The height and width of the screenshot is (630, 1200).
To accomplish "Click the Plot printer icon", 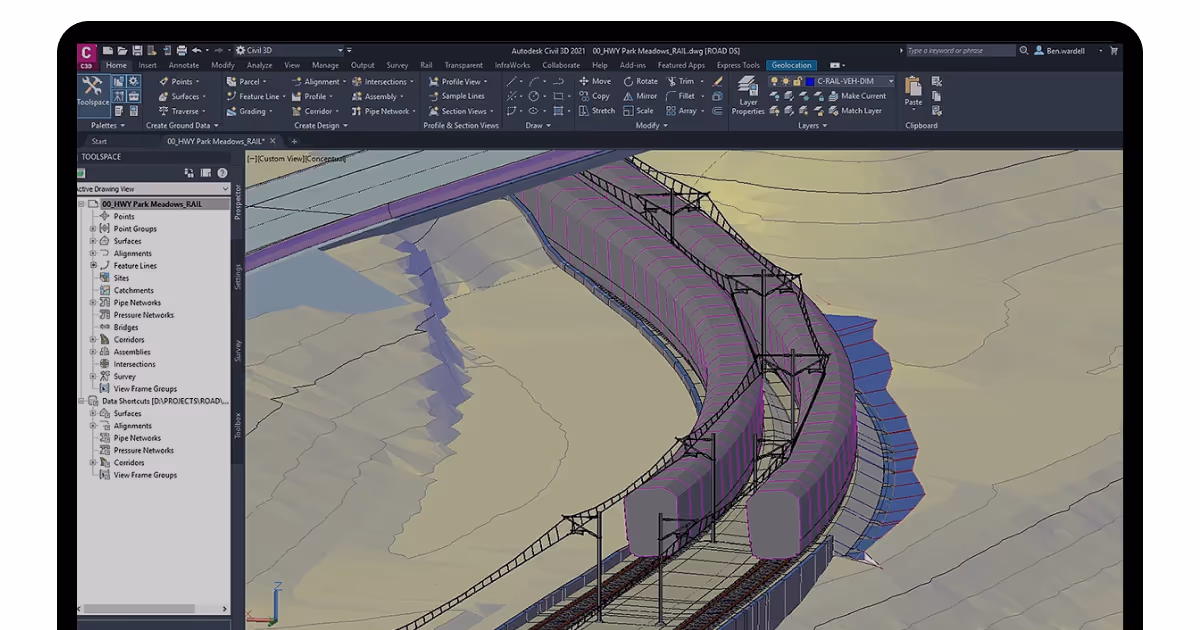I will coord(181,50).
